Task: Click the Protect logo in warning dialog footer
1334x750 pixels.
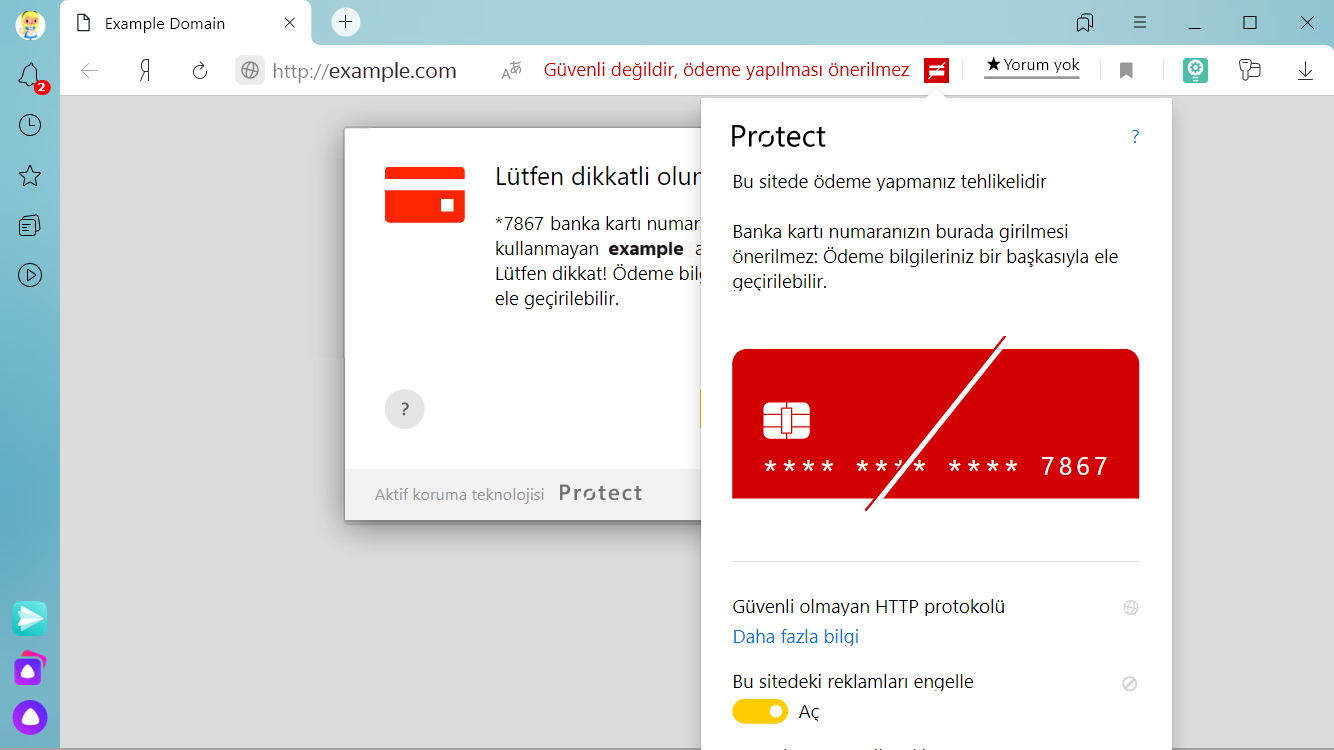Action: click(x=601, y=493)
